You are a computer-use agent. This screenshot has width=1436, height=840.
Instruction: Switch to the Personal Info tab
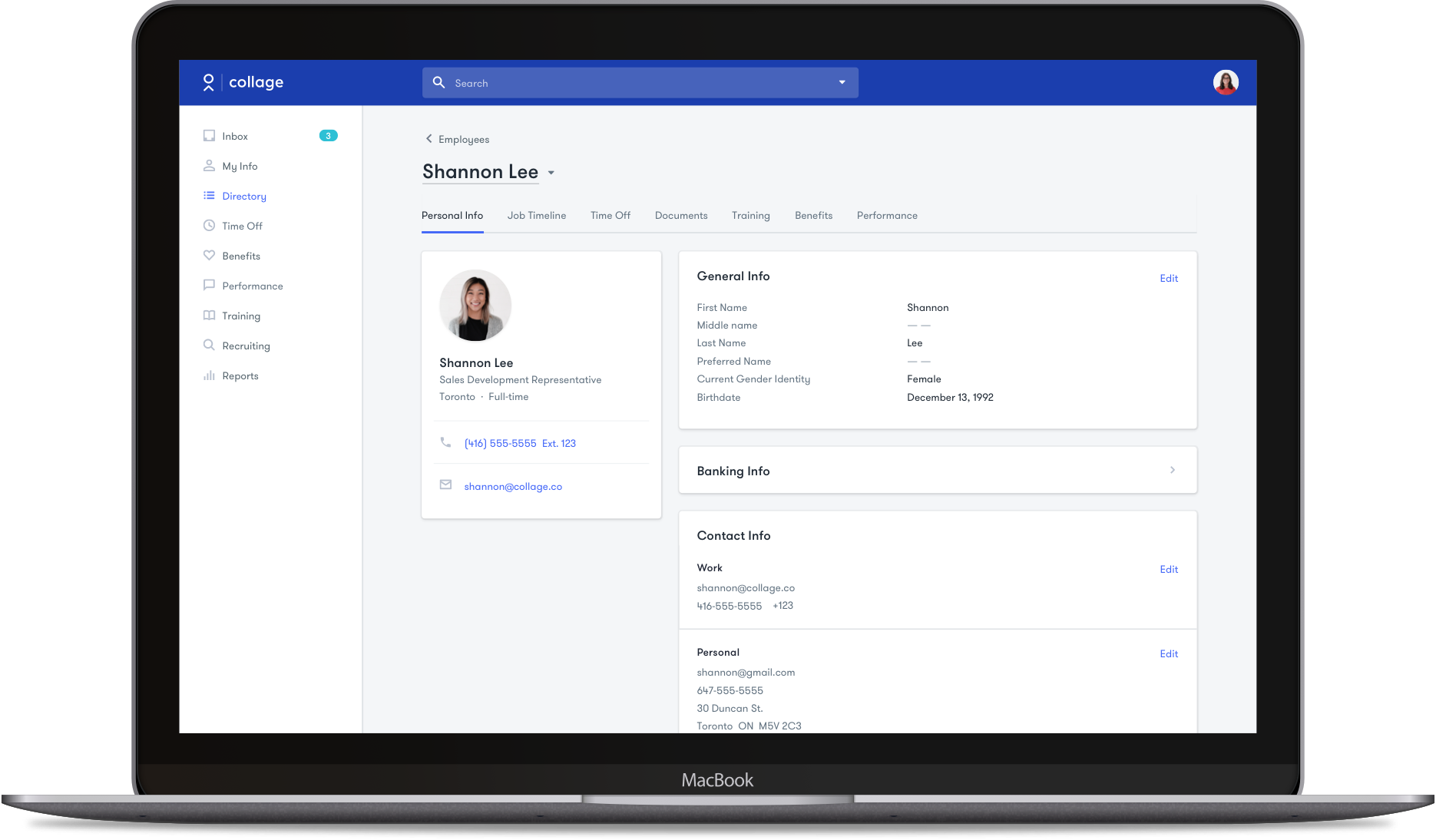tap(452, 216)
